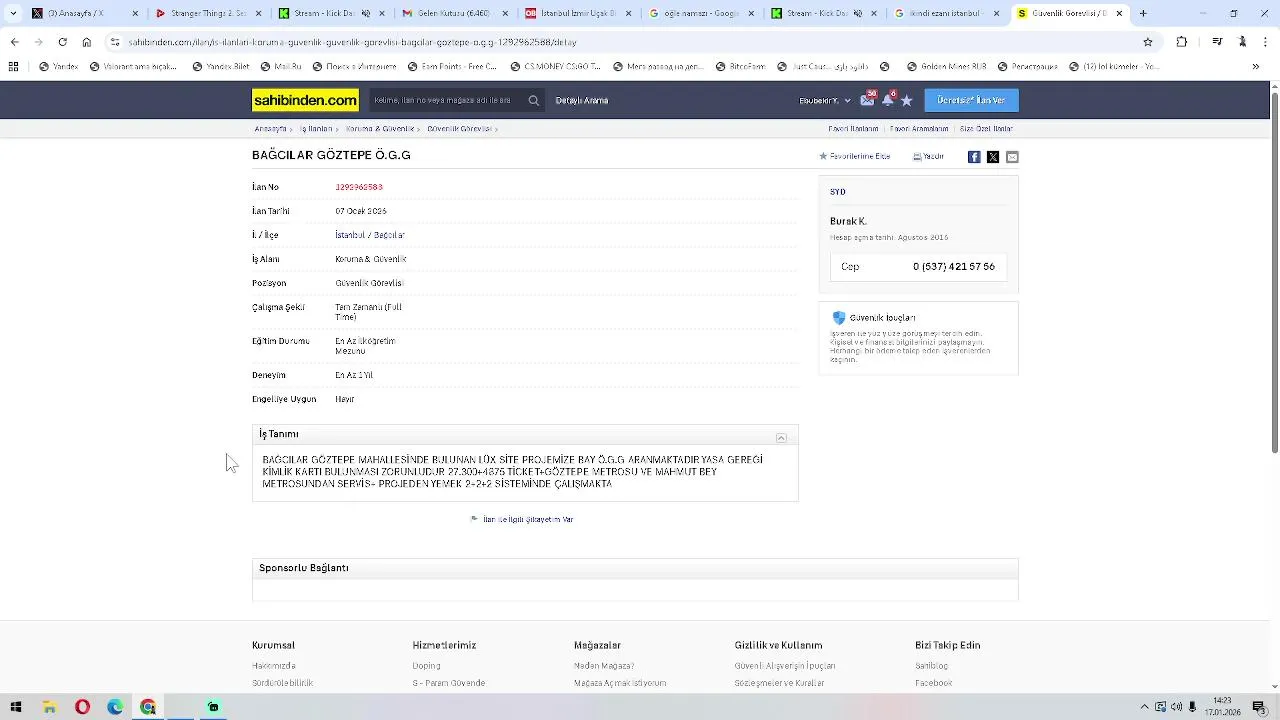Open File Explorer from taskbar

49,707
